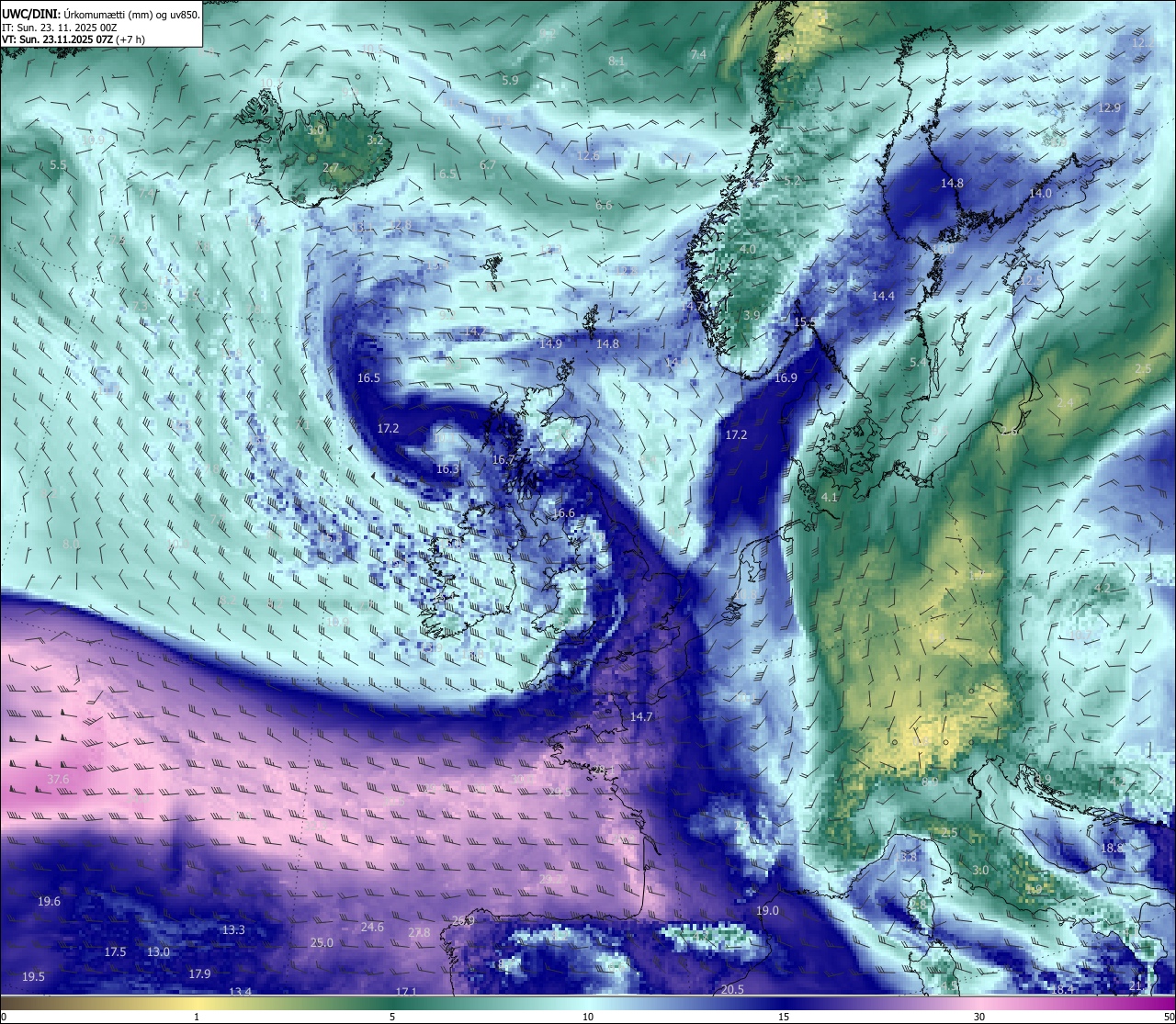Select the 16.3 value label

[447, 469]
